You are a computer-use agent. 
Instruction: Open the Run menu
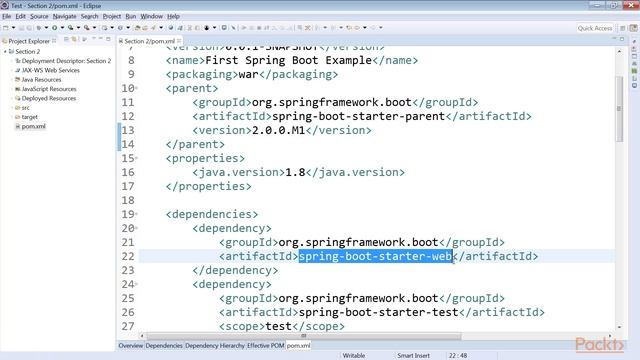tap(131, 16)
